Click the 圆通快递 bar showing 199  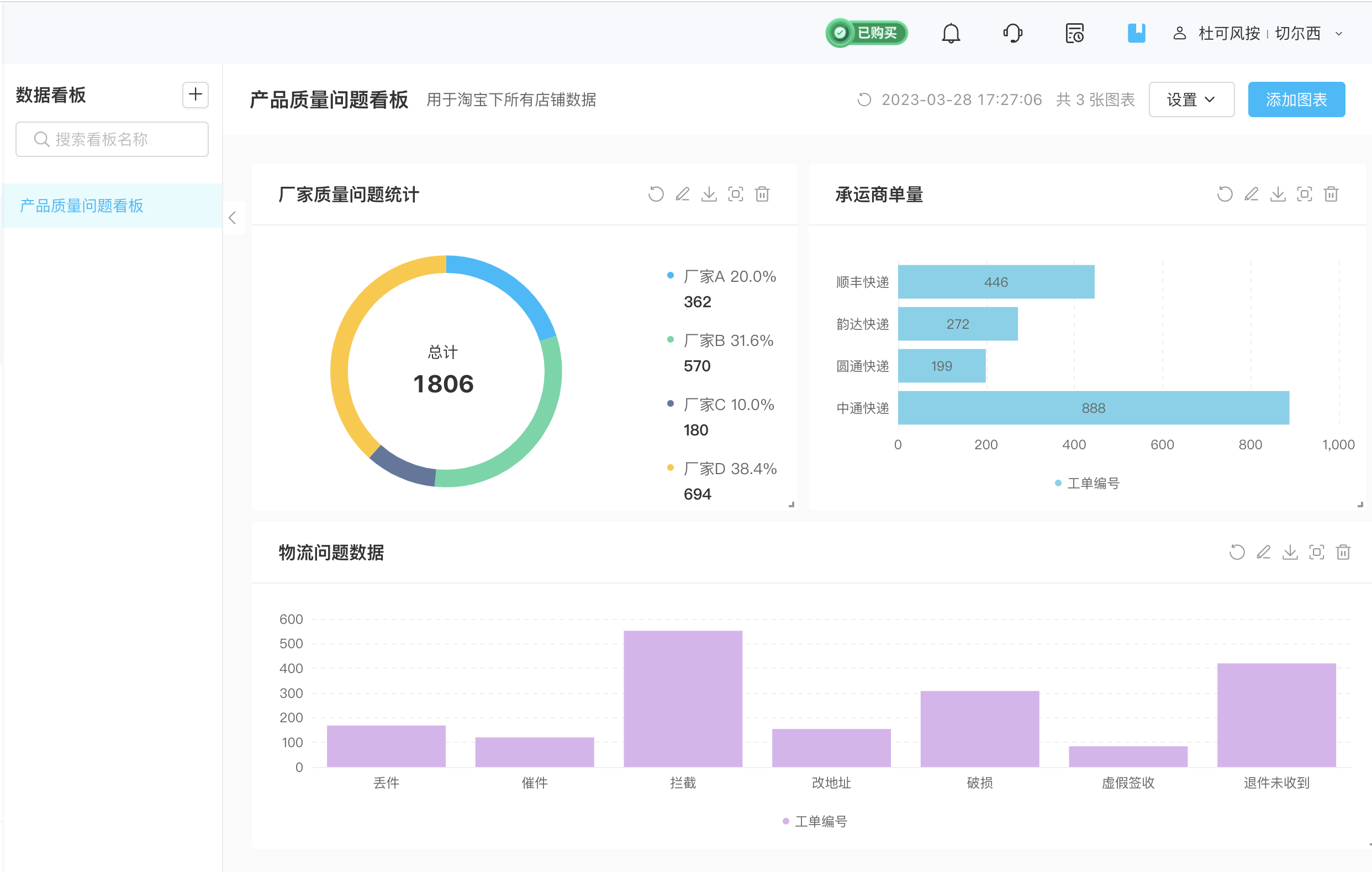pyautogui.click(x=942, y=366)
